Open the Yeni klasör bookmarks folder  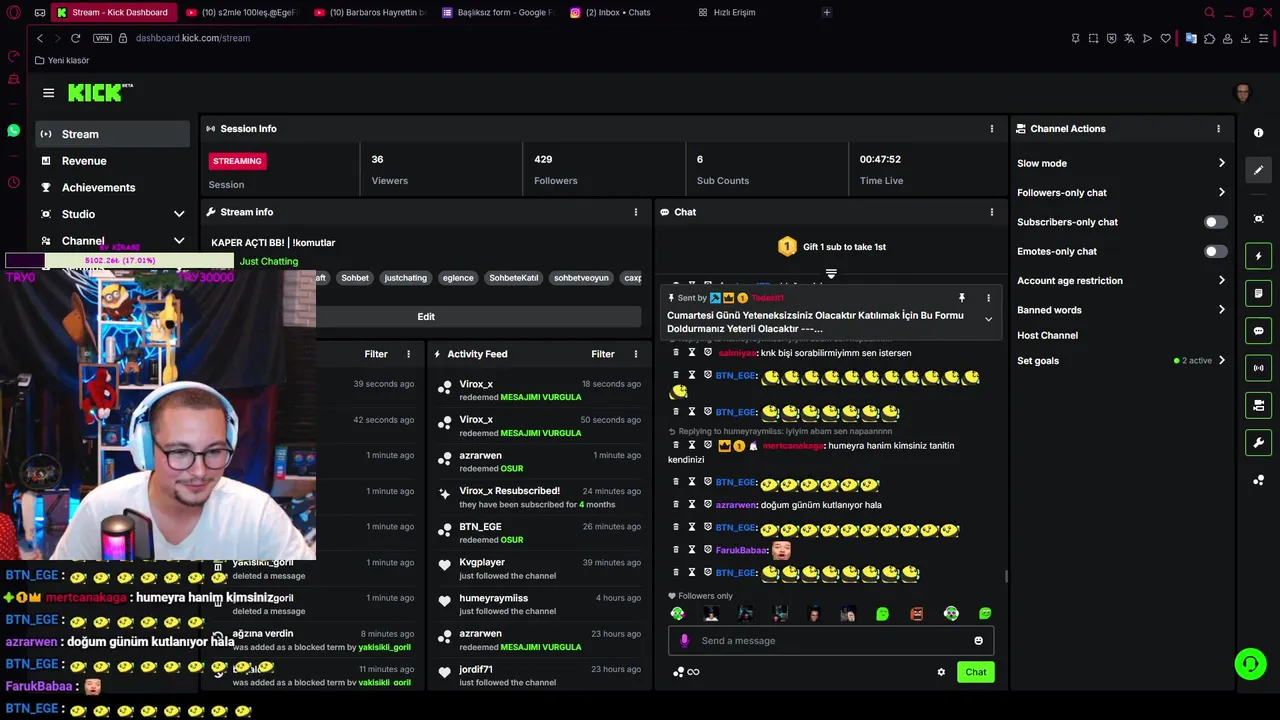coord(62,60)
